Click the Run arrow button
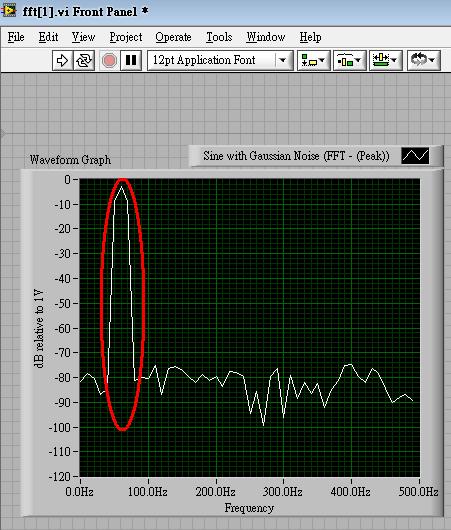This screenshot has width=451, height=530. point(63,61)
